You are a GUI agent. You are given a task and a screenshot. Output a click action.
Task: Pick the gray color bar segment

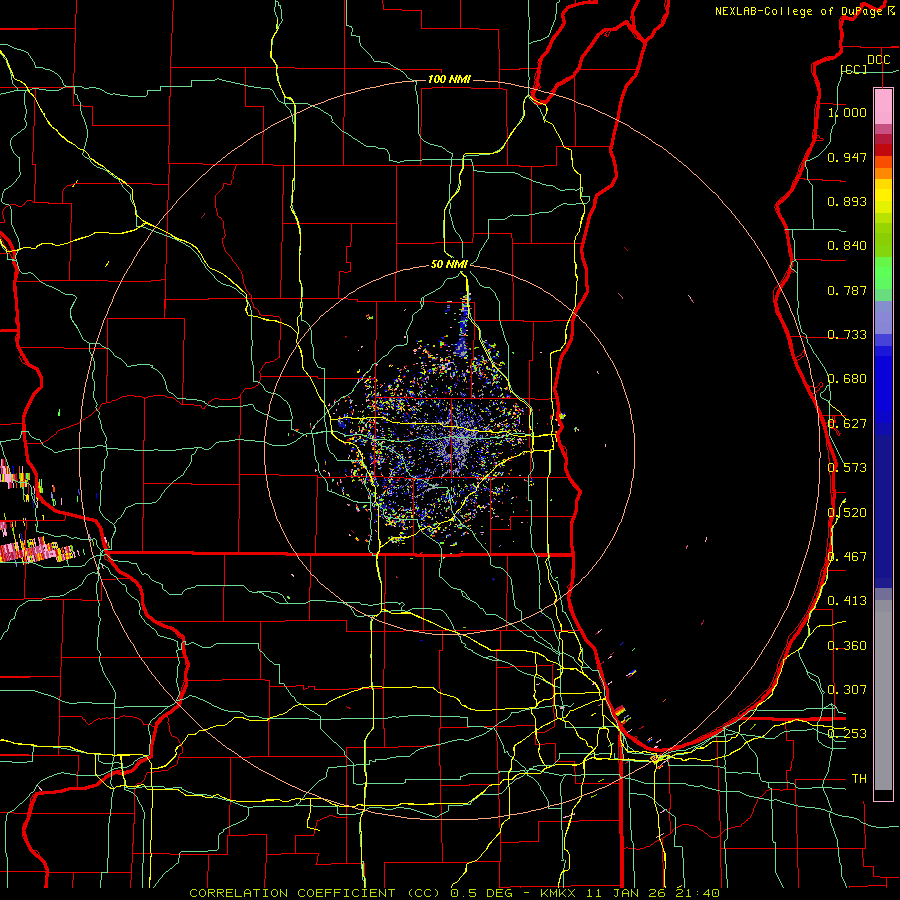pyautogui.click(x=883, y=695)
